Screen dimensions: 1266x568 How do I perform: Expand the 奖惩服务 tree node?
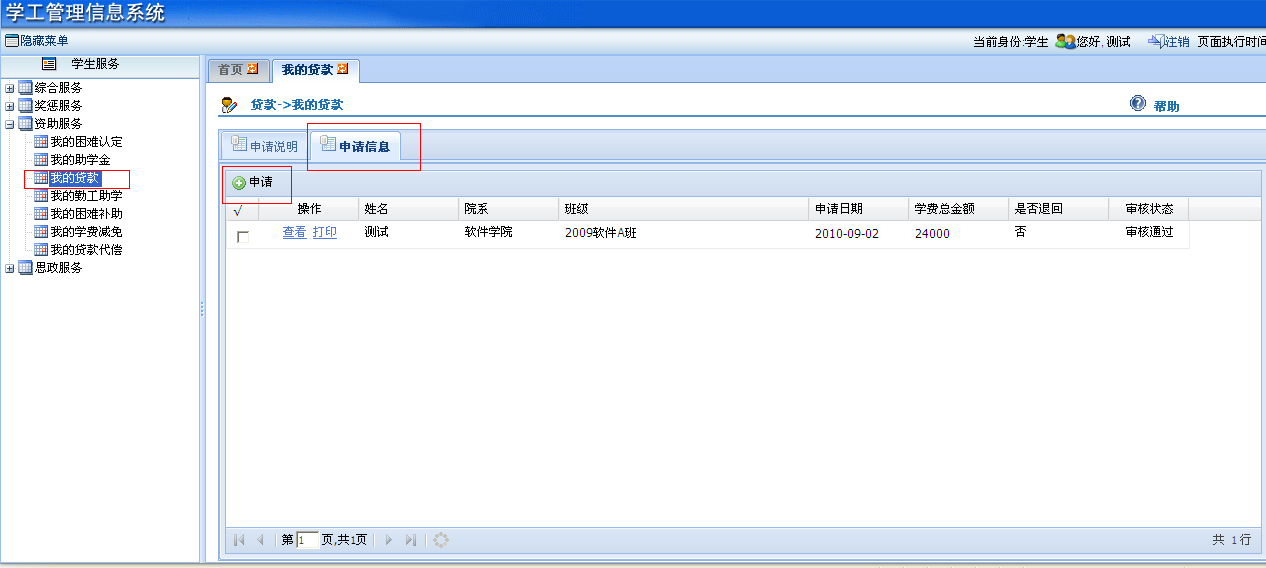point(10,106)
